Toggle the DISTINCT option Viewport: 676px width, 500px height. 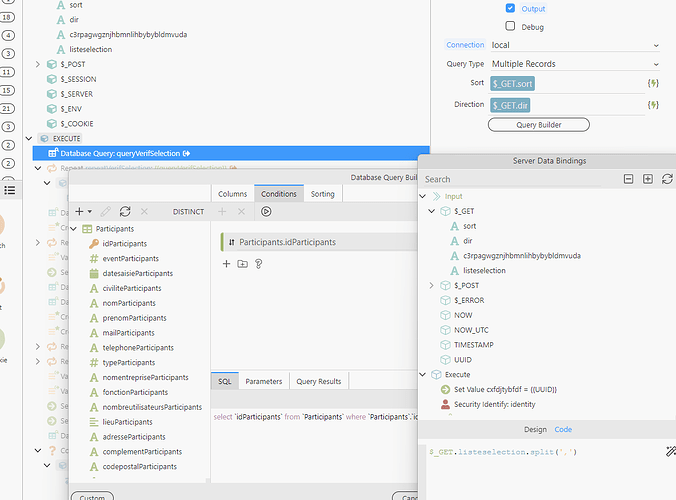point(188,212)
